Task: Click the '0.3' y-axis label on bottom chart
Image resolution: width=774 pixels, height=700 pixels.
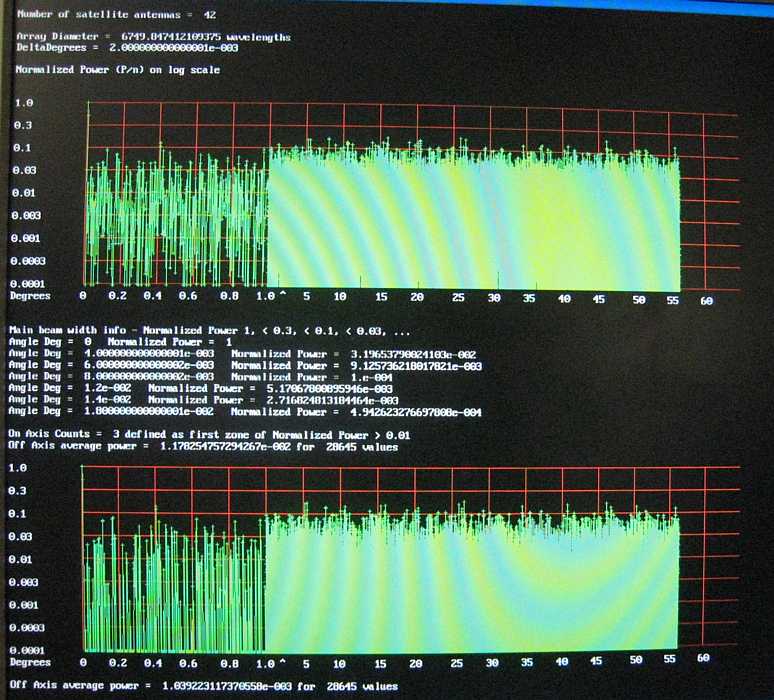Action: pyautogui.click(x=17, y=491)
